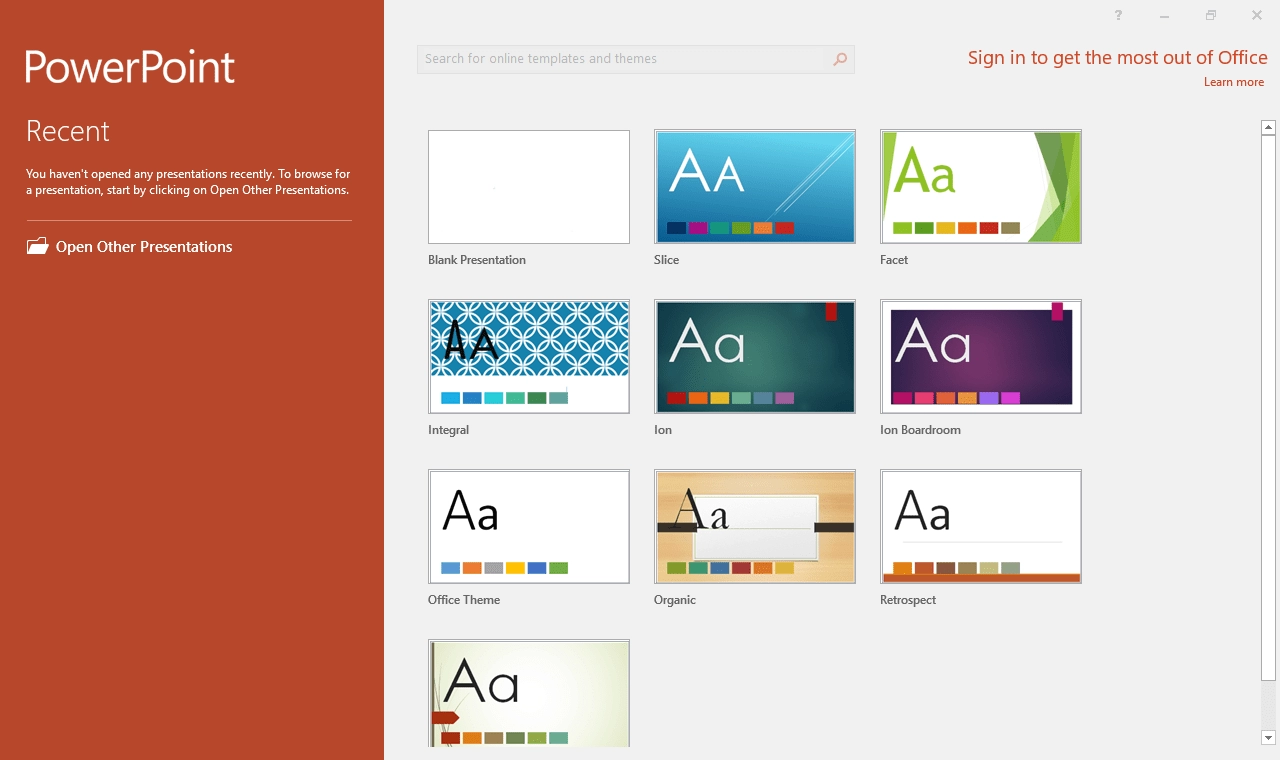Restore down the PowerPoint window
Screen dimensions: 1280x760
(x=1211, y=15)
